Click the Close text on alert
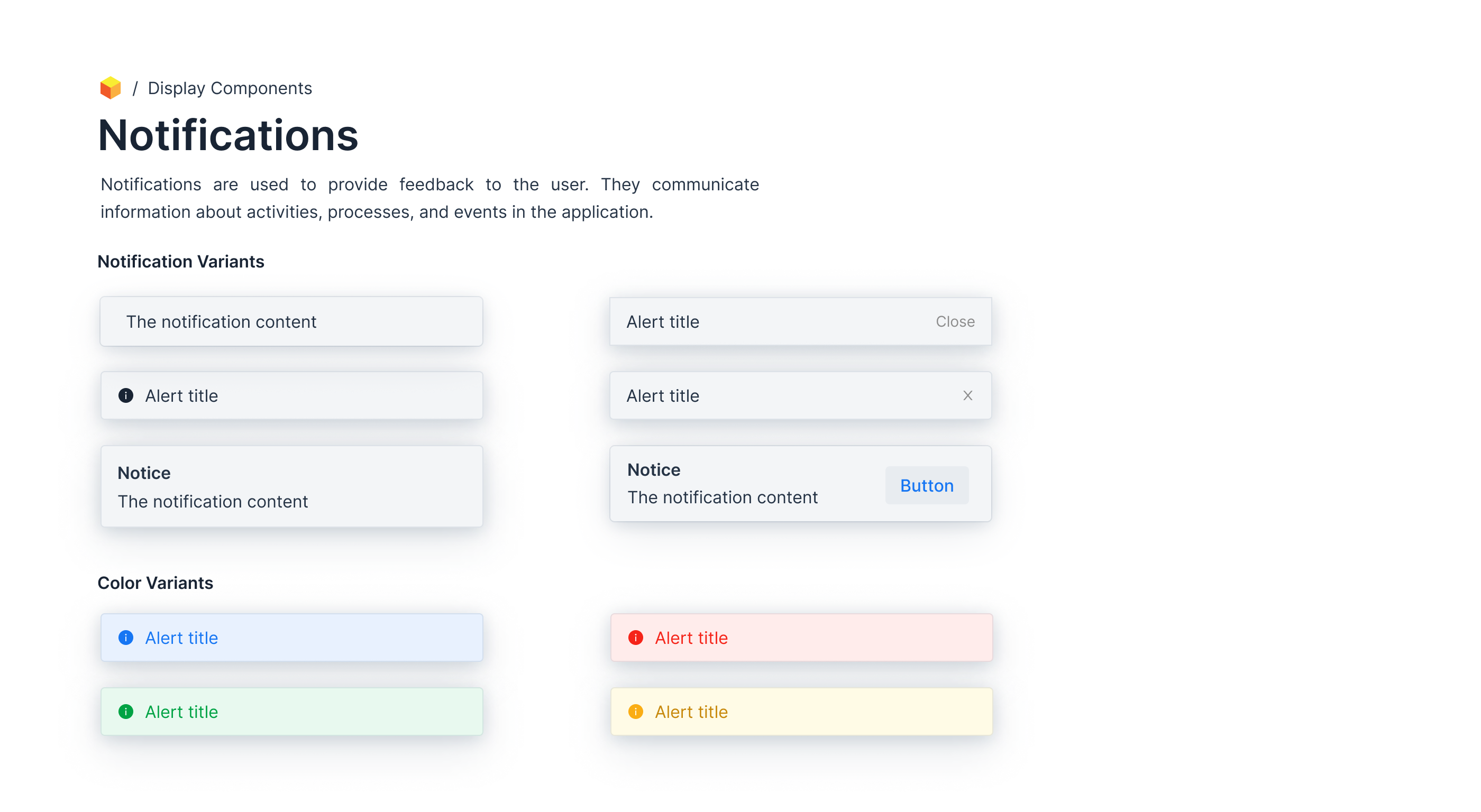 pyautogui.click(x=955, y=321)
